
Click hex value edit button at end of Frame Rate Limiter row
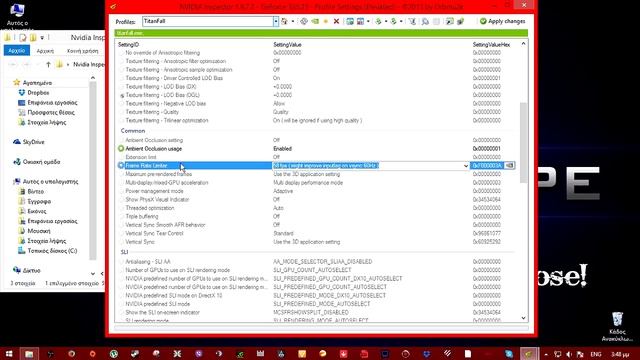[x=509, y=165]
